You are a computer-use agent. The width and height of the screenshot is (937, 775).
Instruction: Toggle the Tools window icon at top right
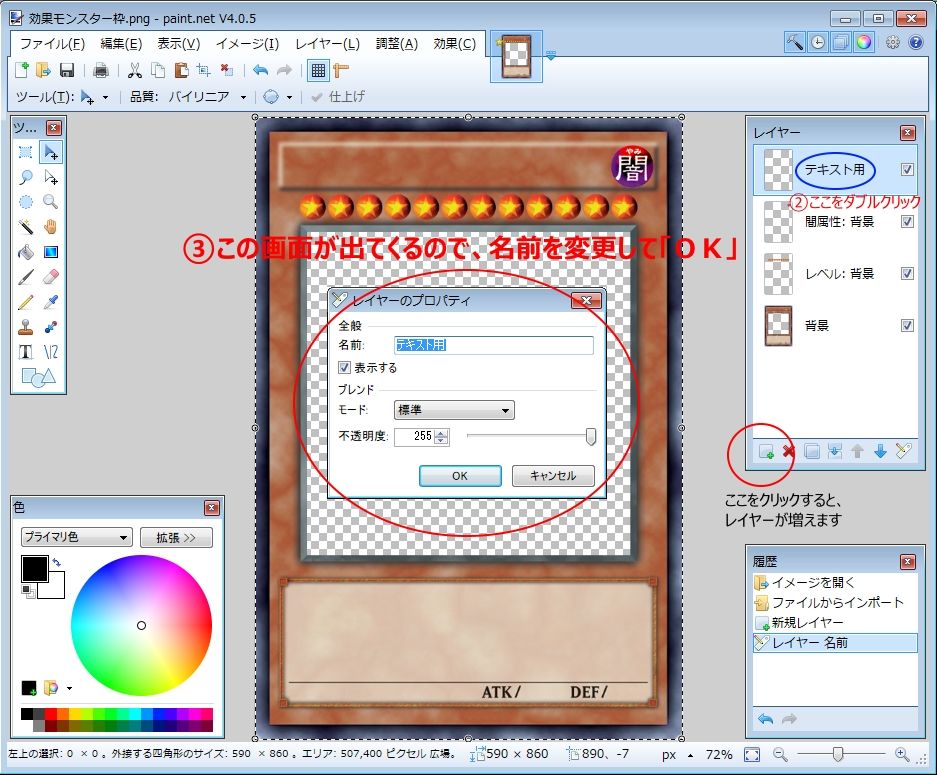(795, 42)
